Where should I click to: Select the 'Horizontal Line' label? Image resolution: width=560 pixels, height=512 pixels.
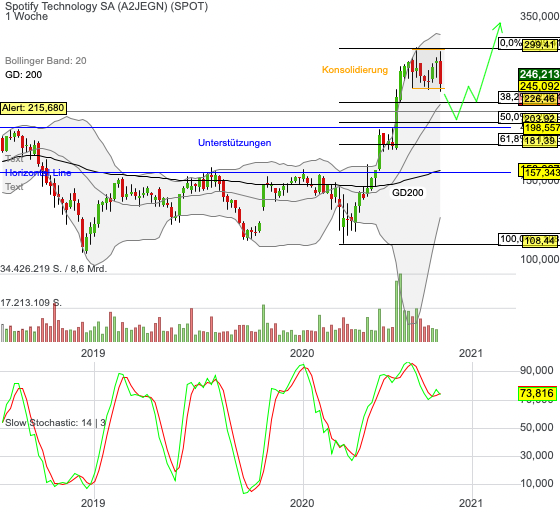pyautogui.click(x=38, y=173)
